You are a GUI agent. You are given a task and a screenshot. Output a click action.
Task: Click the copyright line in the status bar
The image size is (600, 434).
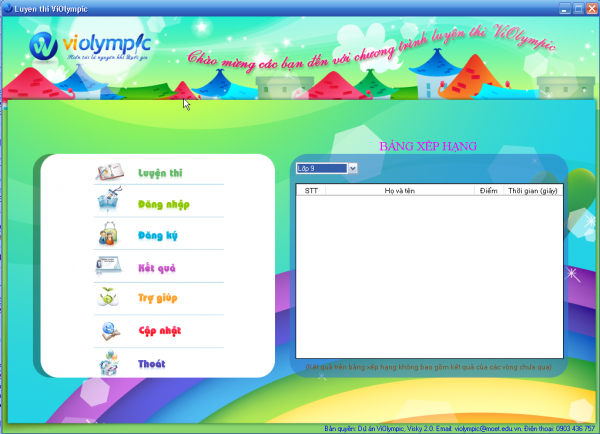460,429
